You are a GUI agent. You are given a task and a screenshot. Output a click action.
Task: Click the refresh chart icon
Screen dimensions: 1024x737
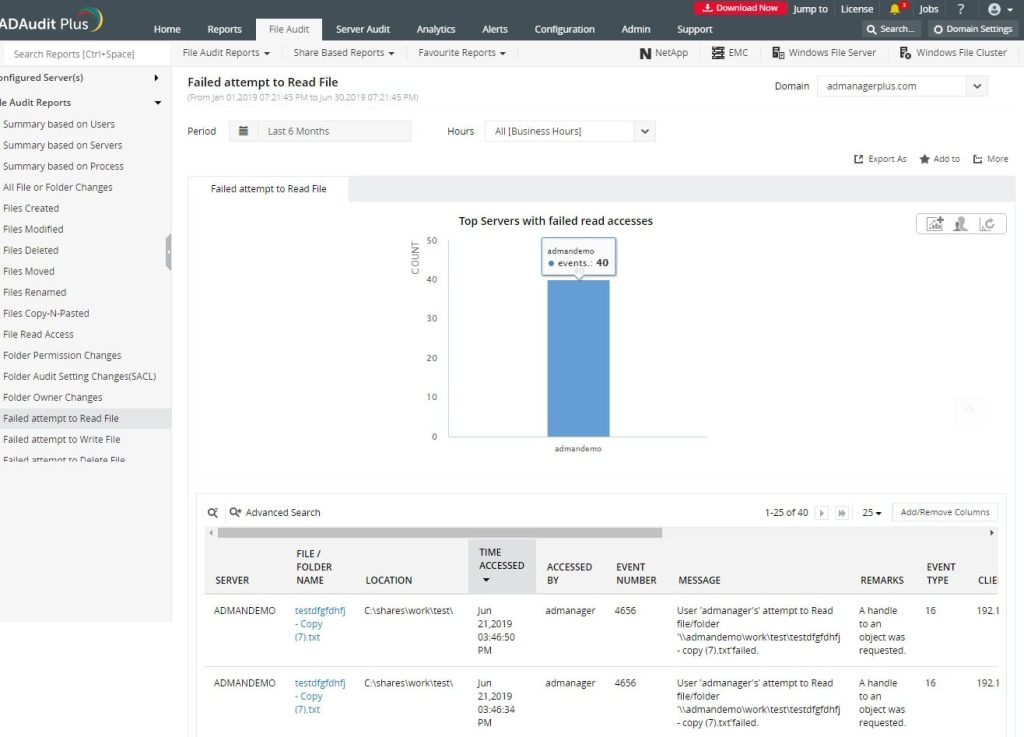pyautogui.click(x=987, y=224)
